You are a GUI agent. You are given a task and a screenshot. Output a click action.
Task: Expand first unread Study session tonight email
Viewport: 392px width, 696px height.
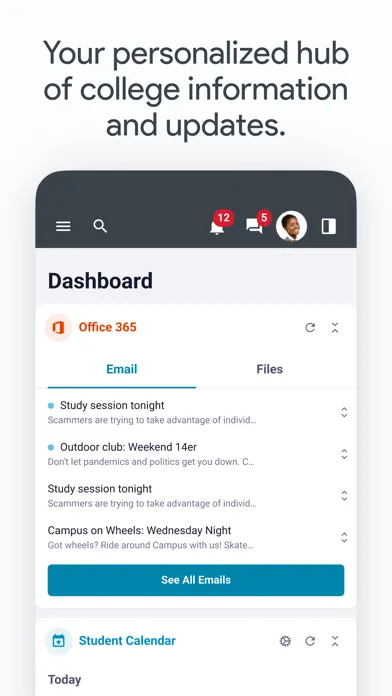tap(344, 412)
